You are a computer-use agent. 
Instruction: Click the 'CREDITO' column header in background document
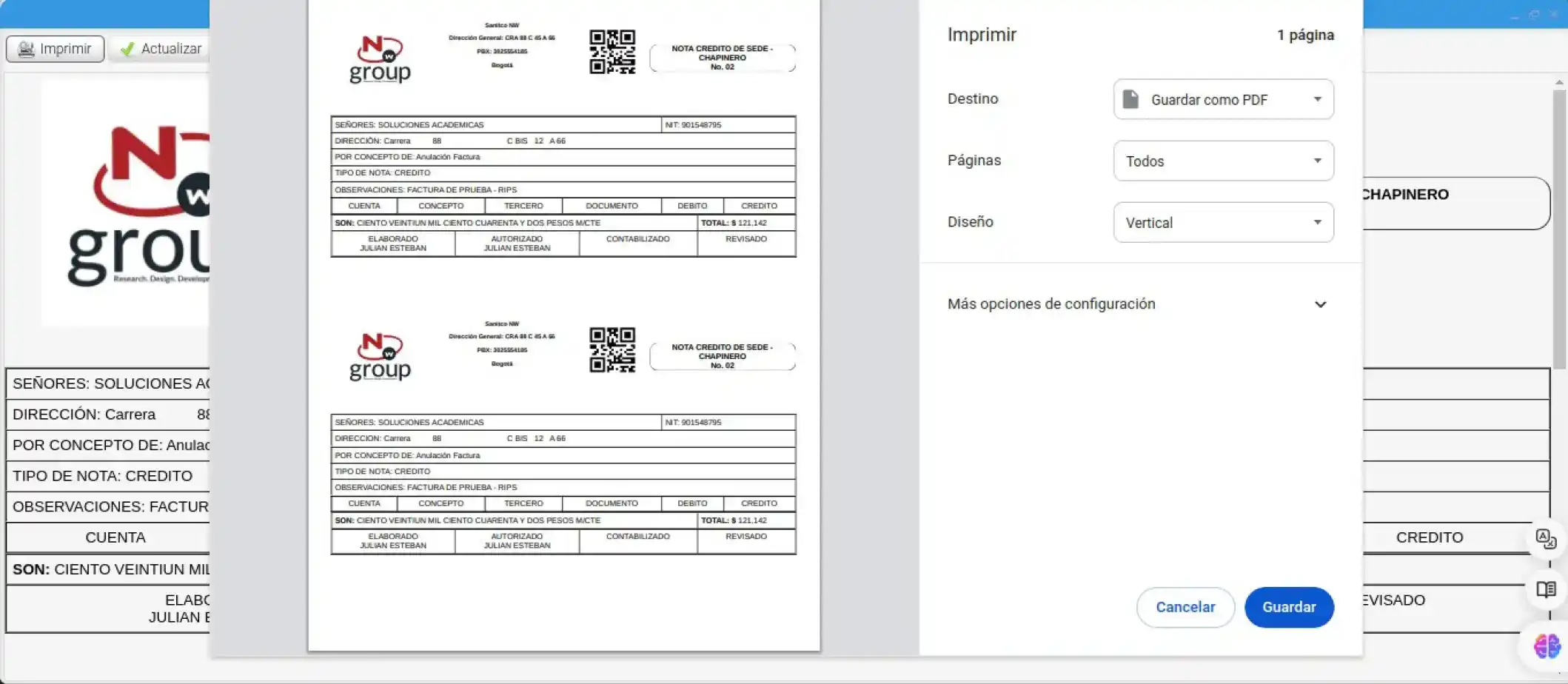point(1429,537)
